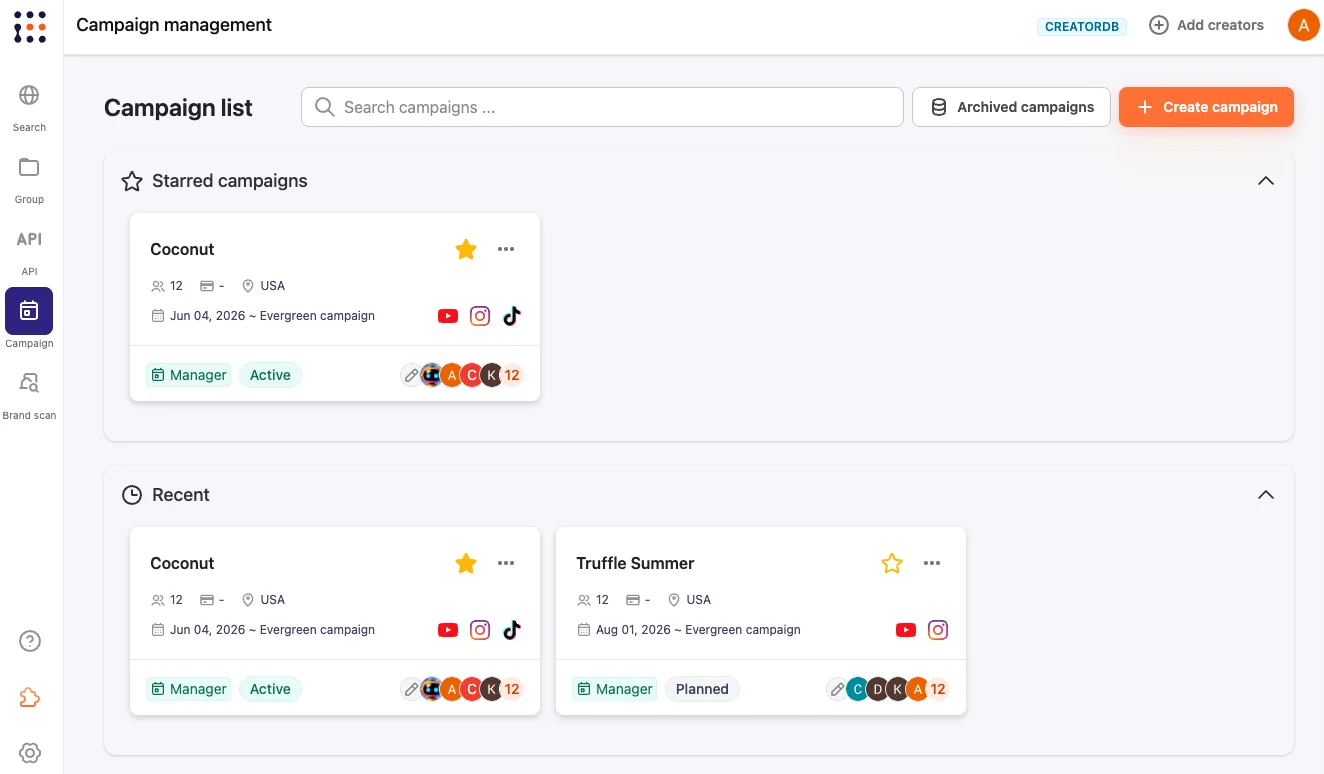Open the Truffle Summer campaign title
The width and height of the screenshot is (1324, 774).
click(635, 563)
